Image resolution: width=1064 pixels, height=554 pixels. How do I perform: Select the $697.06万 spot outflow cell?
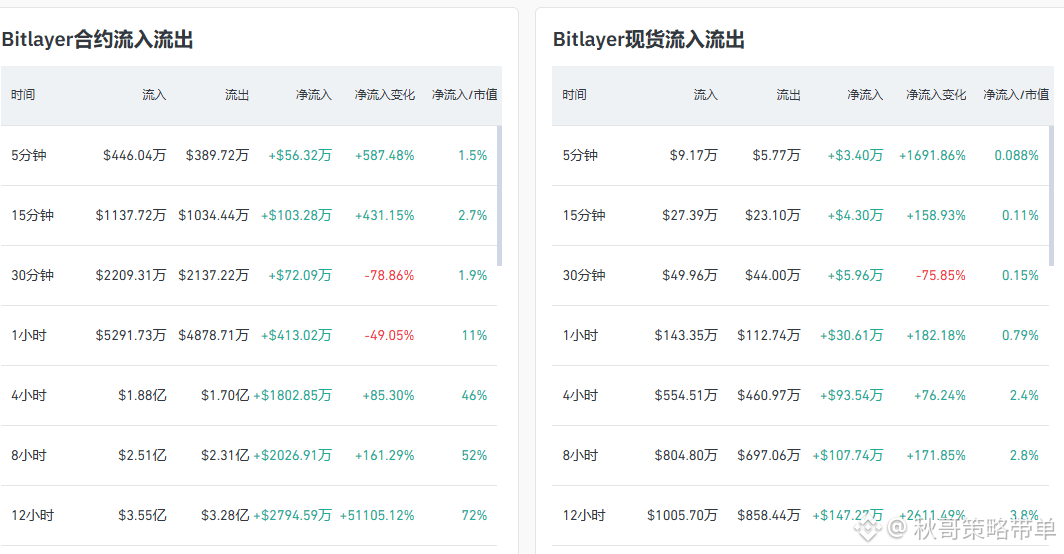pyautogui.click(x=769, y=455)
